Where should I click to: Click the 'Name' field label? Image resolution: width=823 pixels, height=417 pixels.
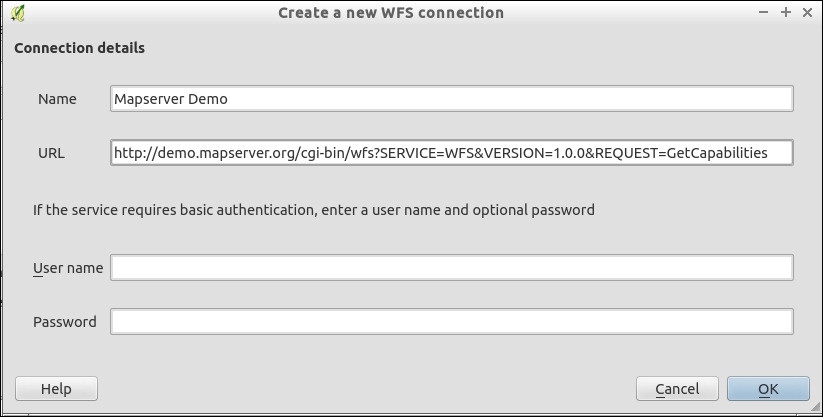(57, 99)
